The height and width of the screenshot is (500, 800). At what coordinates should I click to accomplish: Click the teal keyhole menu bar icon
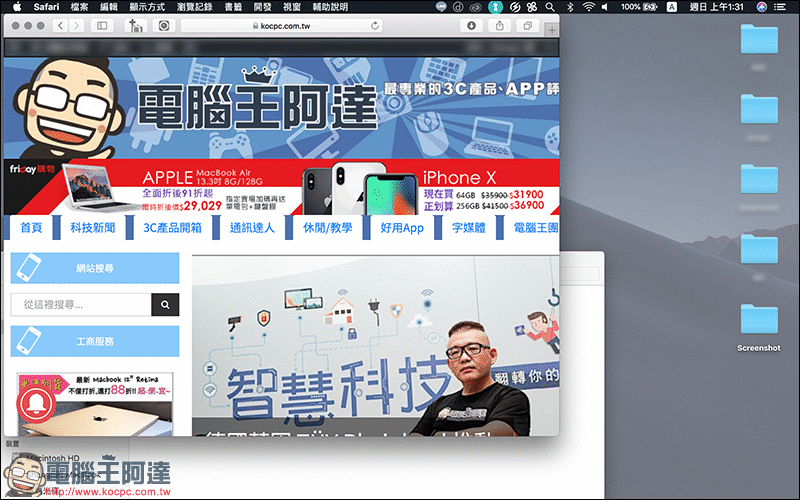tap(495, 7)
